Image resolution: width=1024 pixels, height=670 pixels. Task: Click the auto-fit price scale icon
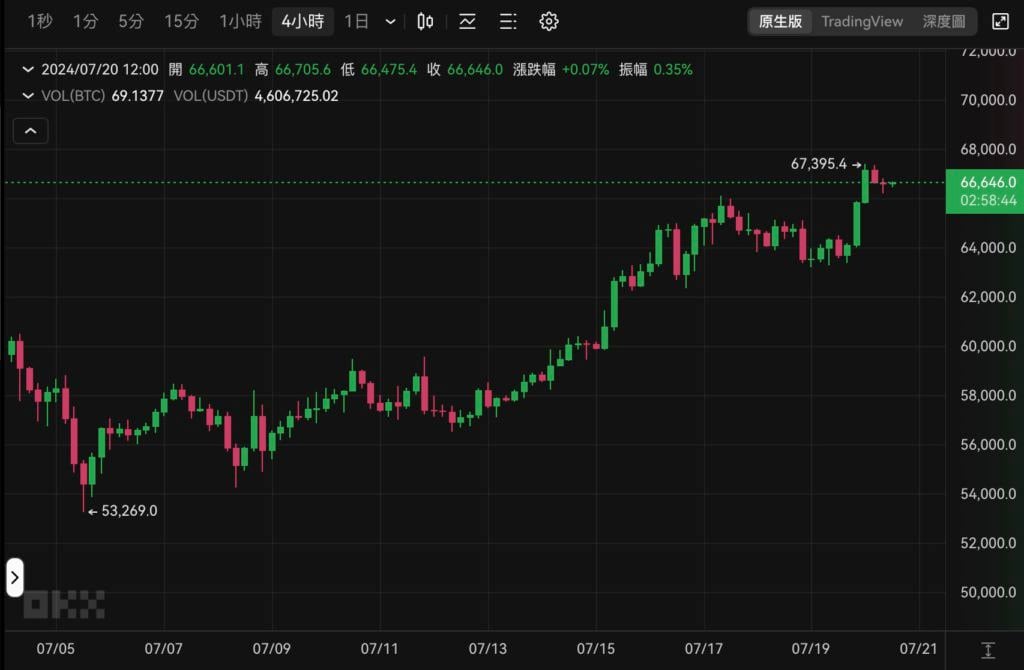pos(988,650)
